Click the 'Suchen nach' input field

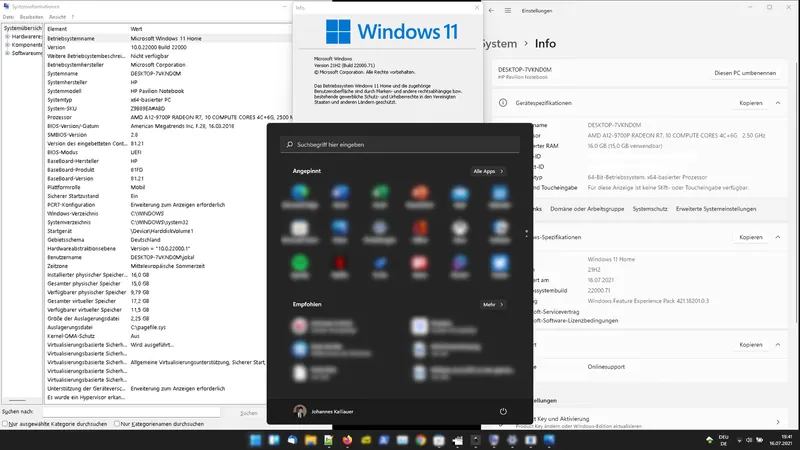(131, 412)
